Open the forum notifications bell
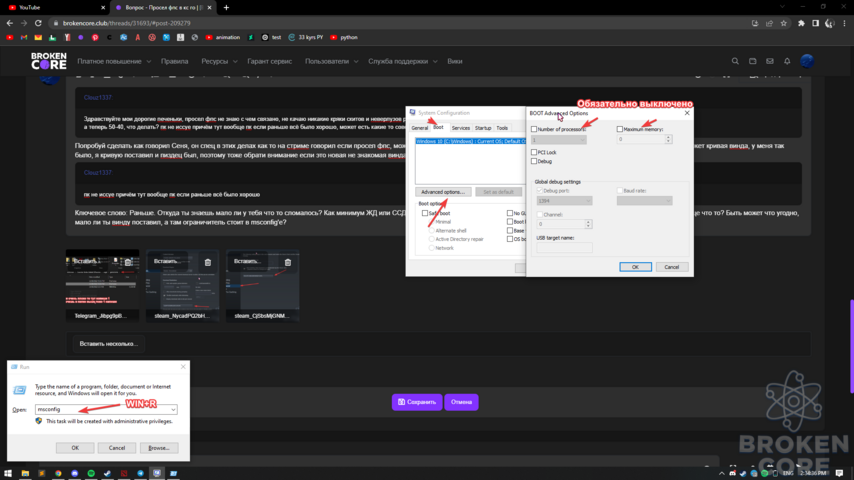The width and height of the screenshot is (854, 480). [x=787, y=62]
